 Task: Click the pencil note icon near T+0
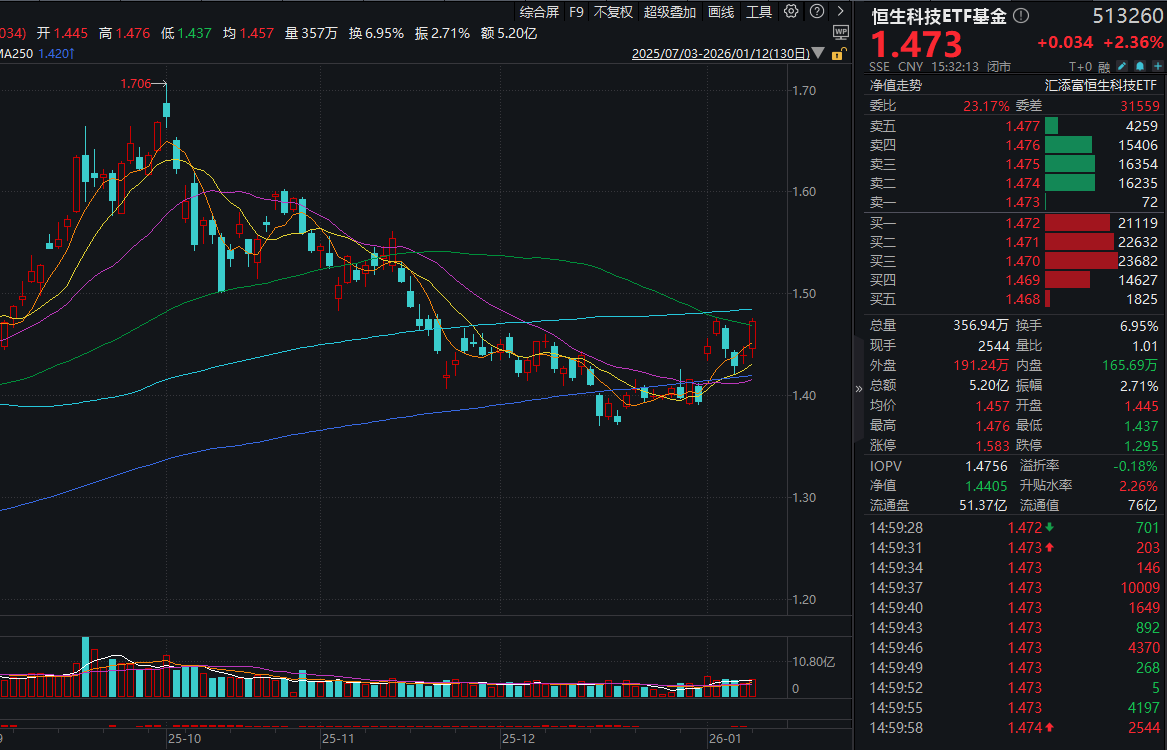coord(1122,67)
